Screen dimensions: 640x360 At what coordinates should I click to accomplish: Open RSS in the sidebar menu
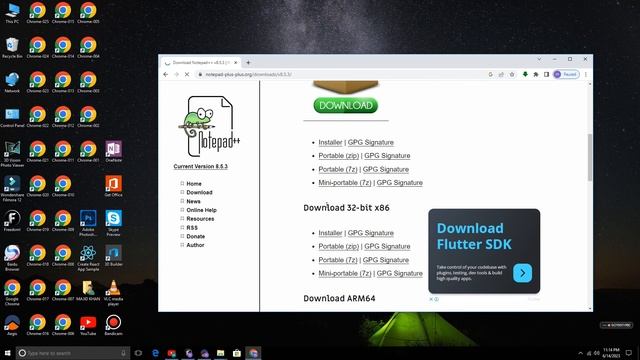point(192,228)
